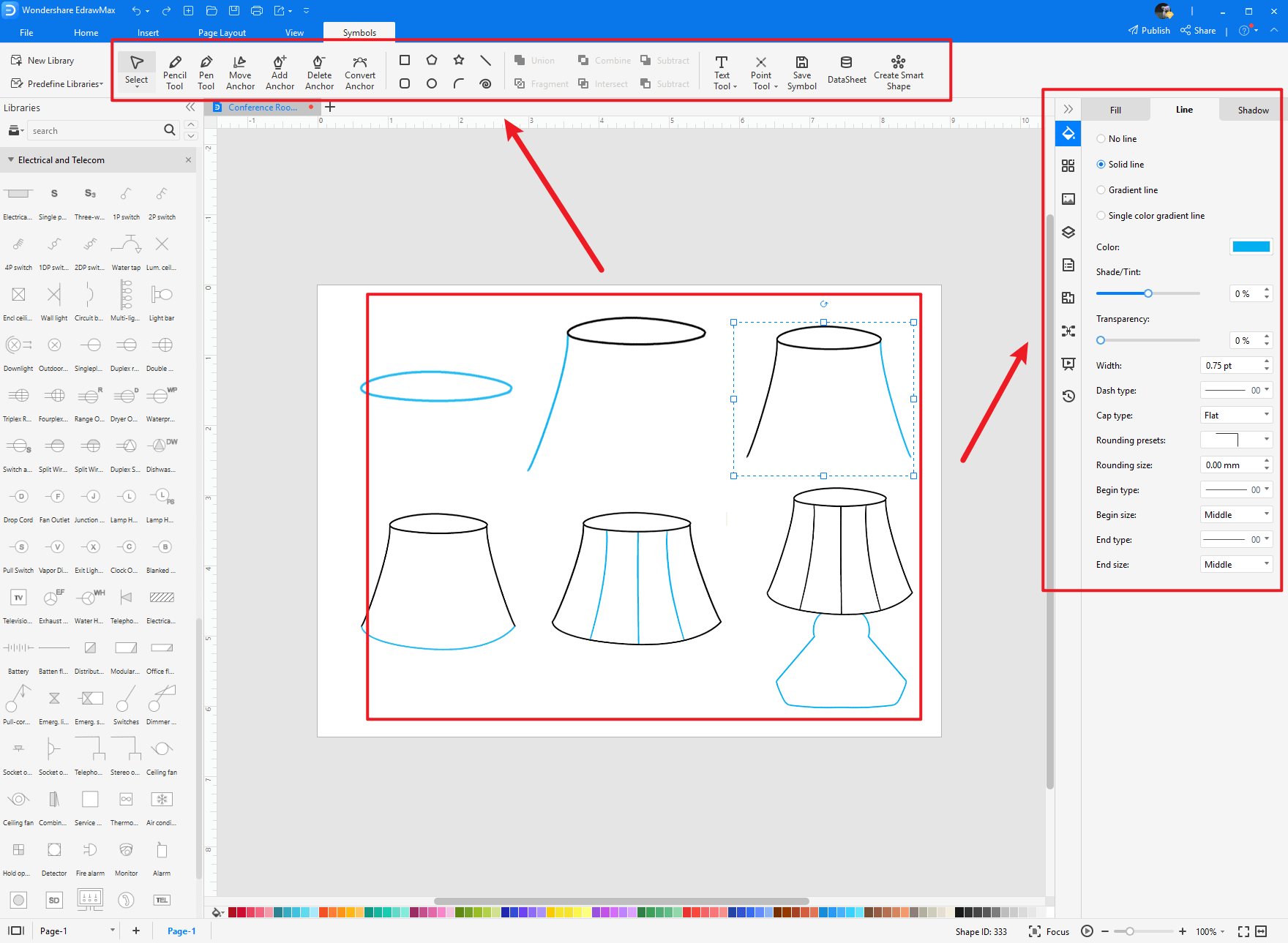
Task: Open the DataSheet tool
Action: (846, 72)
